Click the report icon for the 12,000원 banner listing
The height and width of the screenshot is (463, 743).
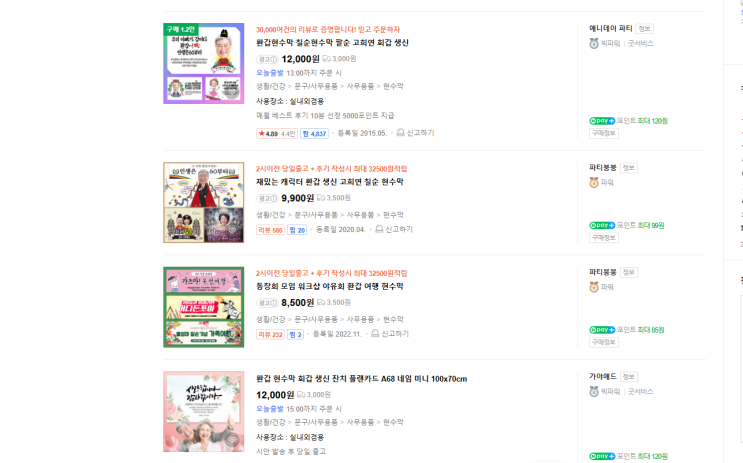pos(400,133)
